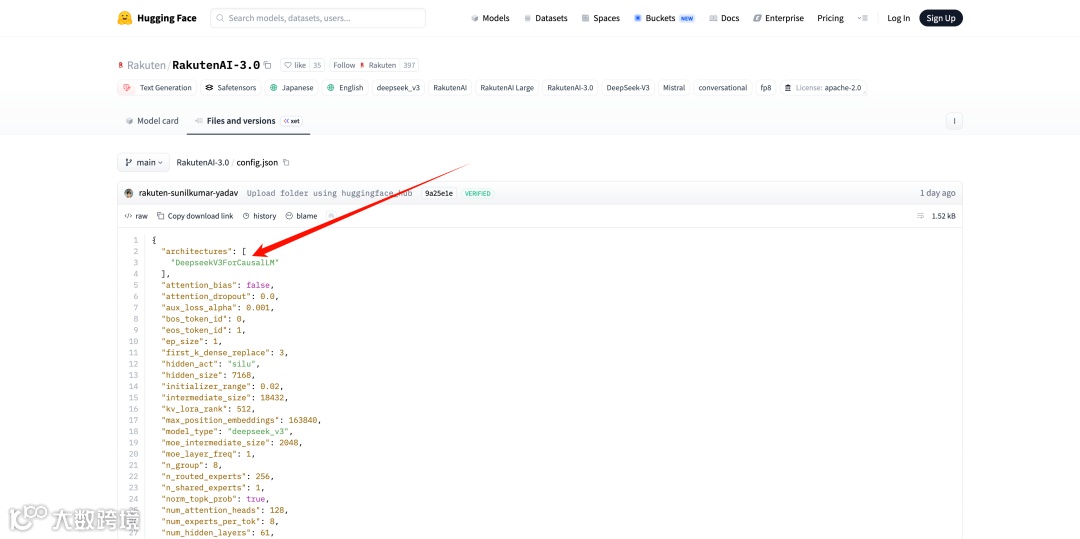1080x539 pixels.
Task: Click the 1 day ago timestamp
Action: pos(937,193)
